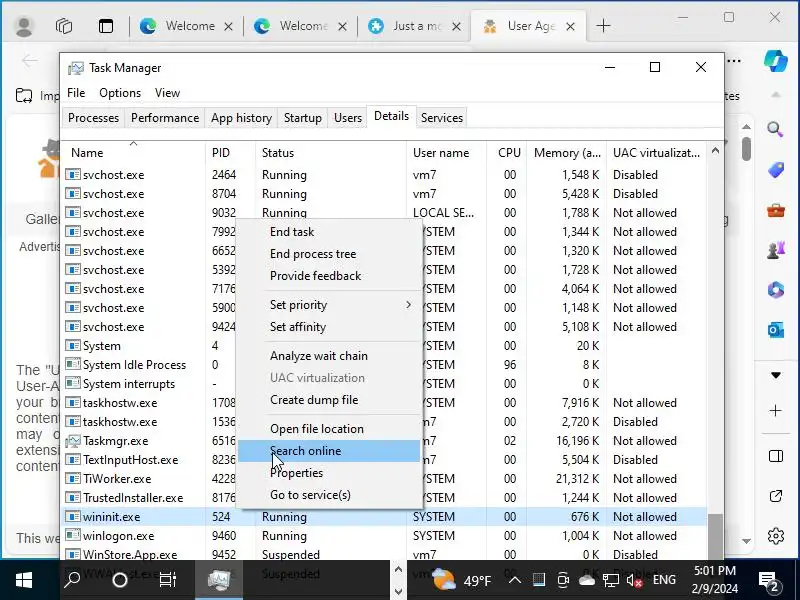Click Task Manager taskbar icon

[219, 580]
